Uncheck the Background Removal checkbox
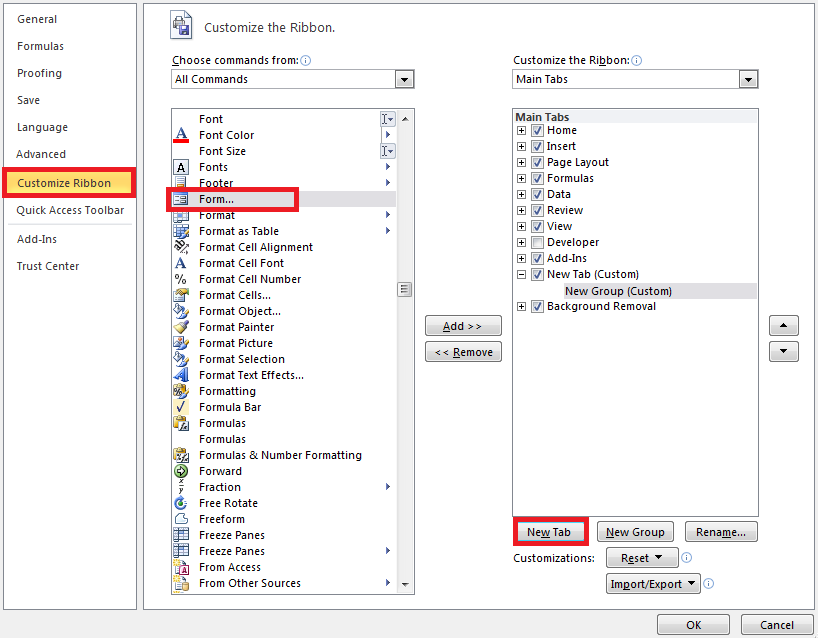818x638 pixels. point(537,307)
